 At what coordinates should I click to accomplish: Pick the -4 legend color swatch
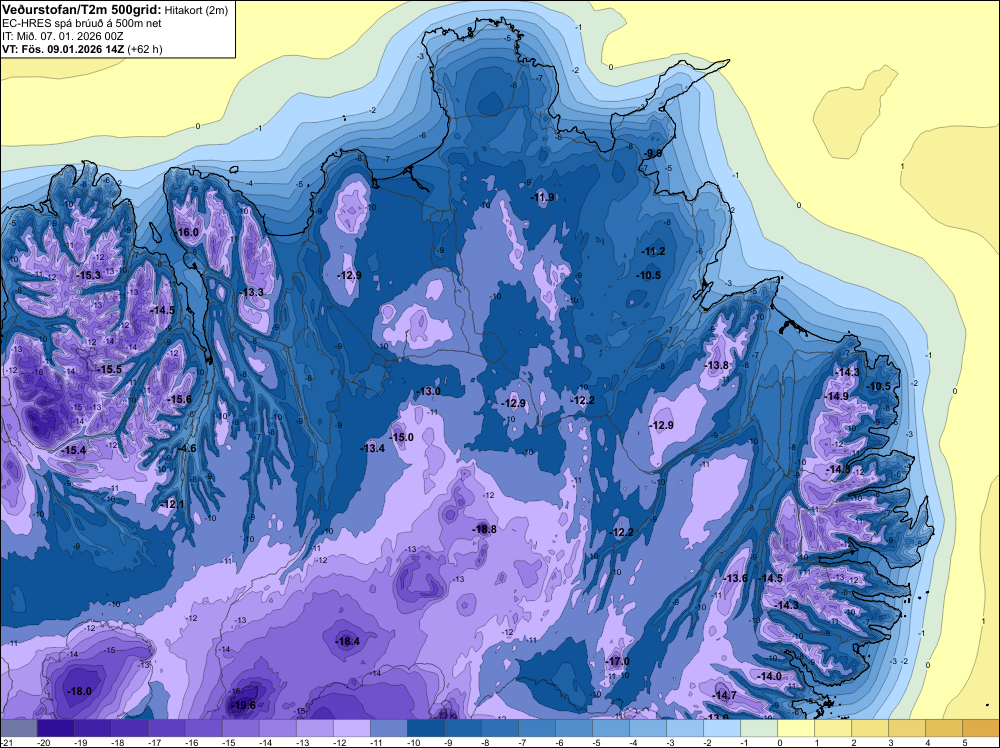pyautogui.click(x=647, y=728)
